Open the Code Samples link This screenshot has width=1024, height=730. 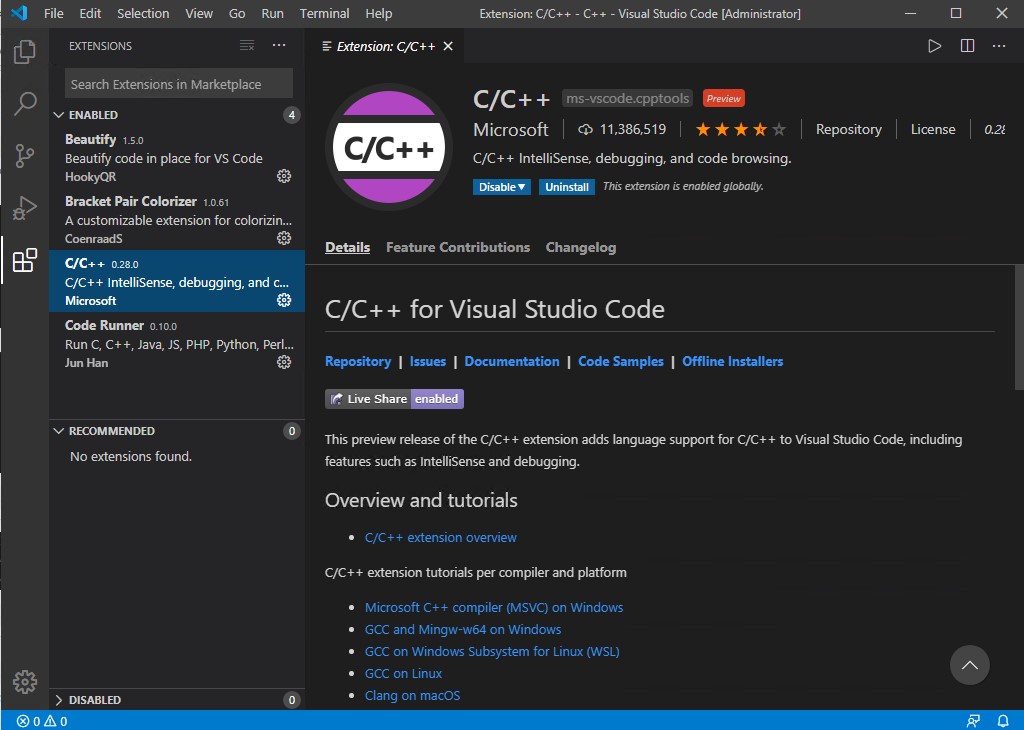(621, 361)
